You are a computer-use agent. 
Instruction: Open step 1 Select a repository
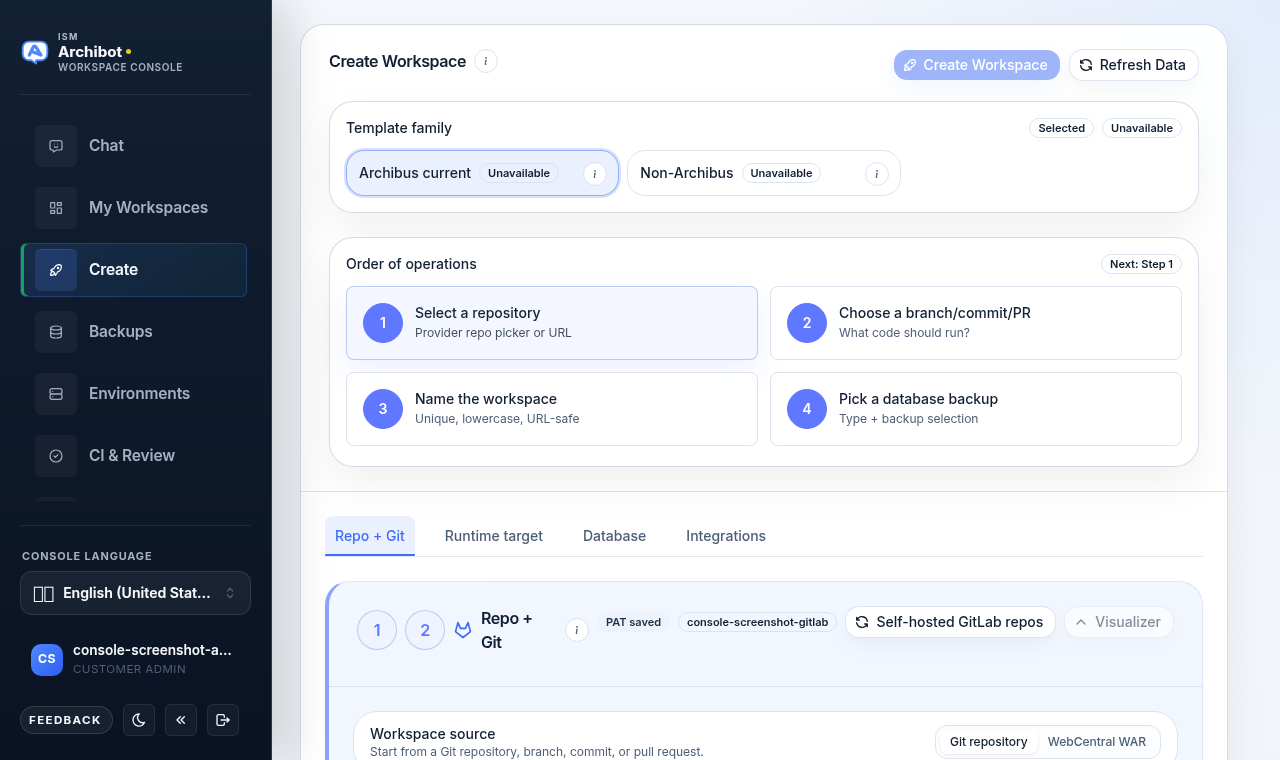pyautogui.click(x=552, y=323)
